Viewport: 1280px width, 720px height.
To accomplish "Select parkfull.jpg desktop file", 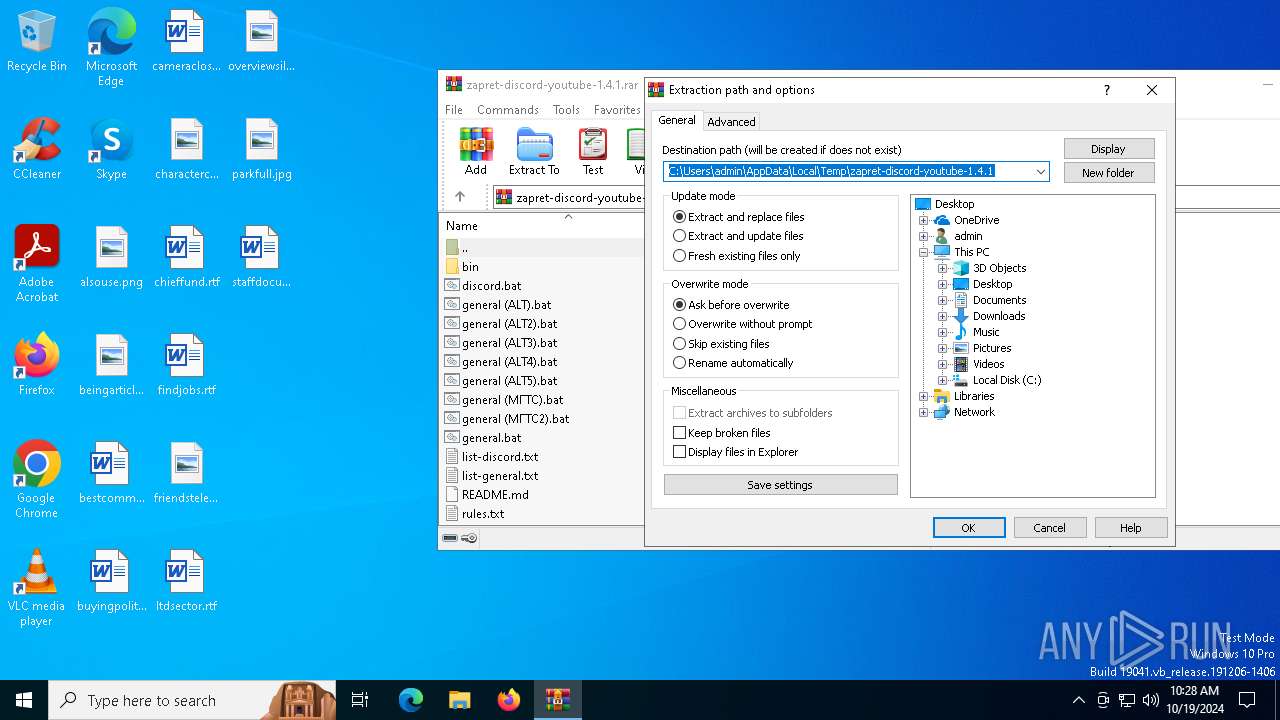I will tap(262, 150).
